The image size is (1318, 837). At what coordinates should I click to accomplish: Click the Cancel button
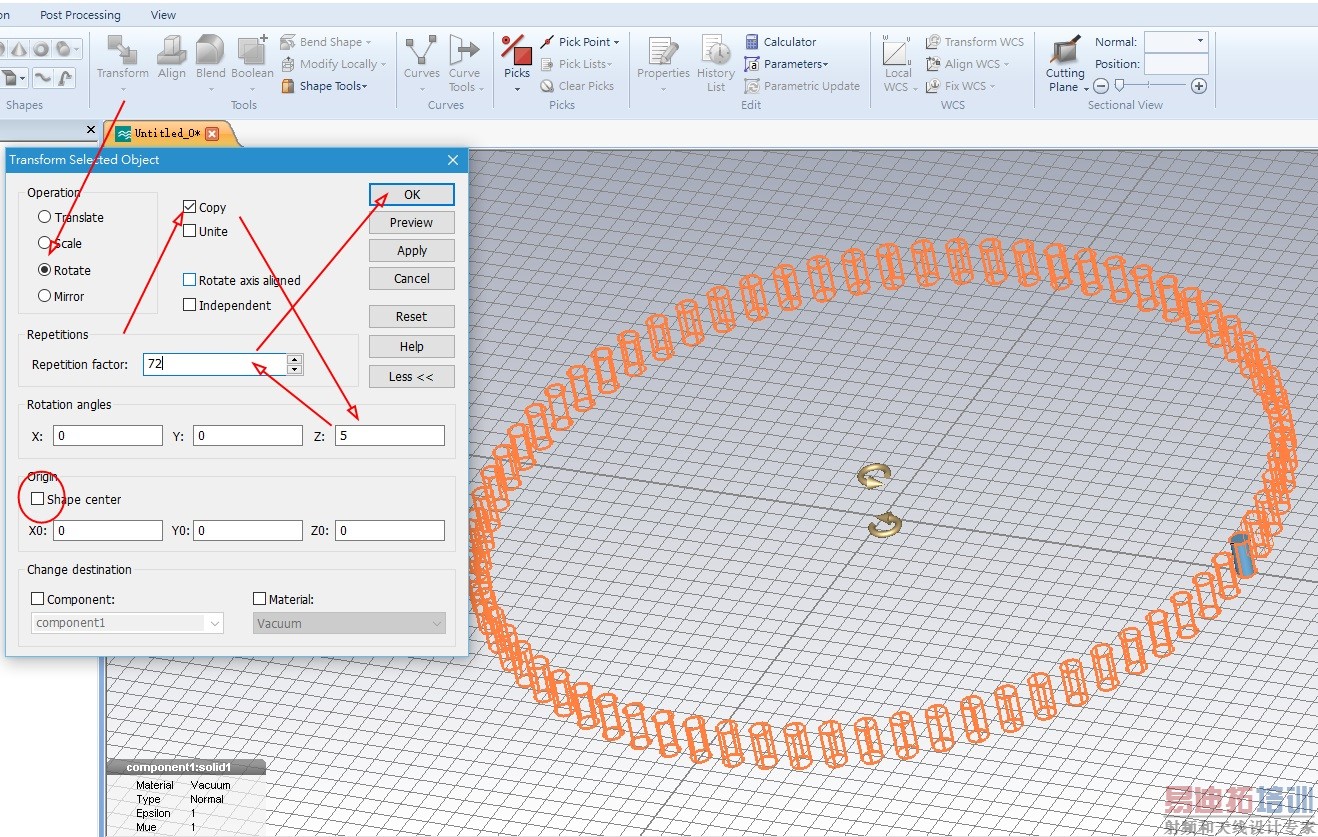point(412,278)
